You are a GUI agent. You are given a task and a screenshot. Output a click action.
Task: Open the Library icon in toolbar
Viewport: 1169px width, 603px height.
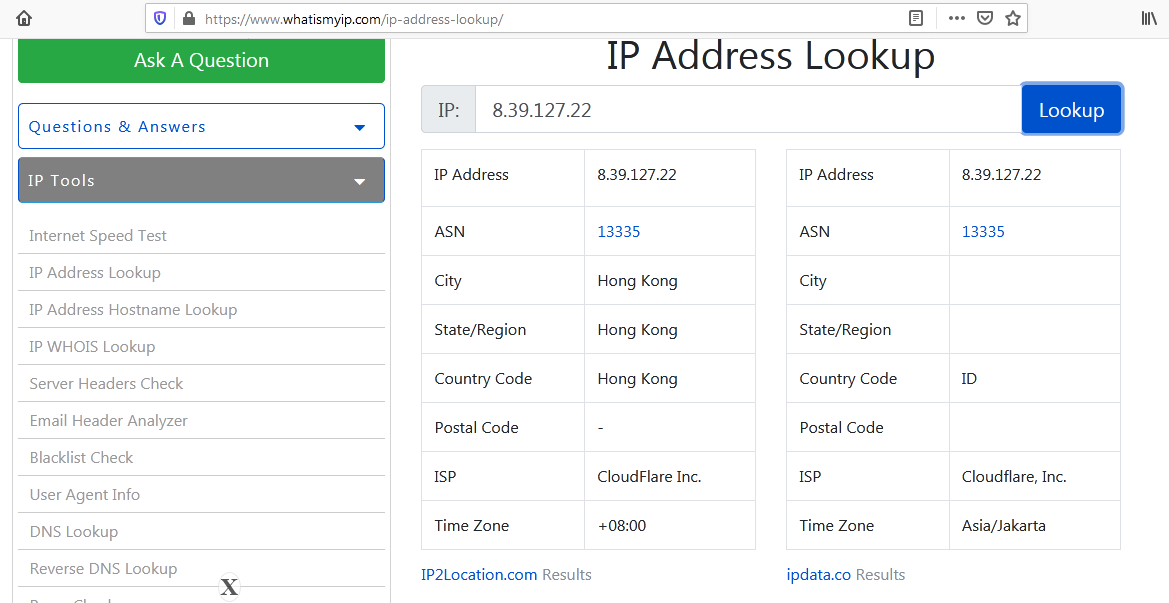pyautogui.click(x=1149, y=18)
